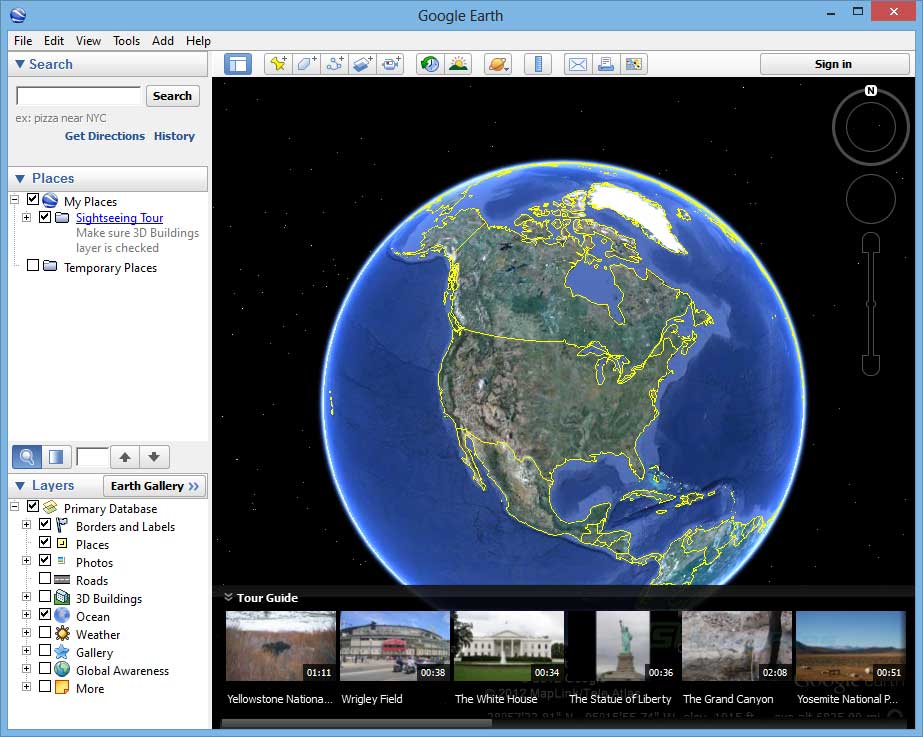Add a new placemark
The image size is (923, 737).
278,63
